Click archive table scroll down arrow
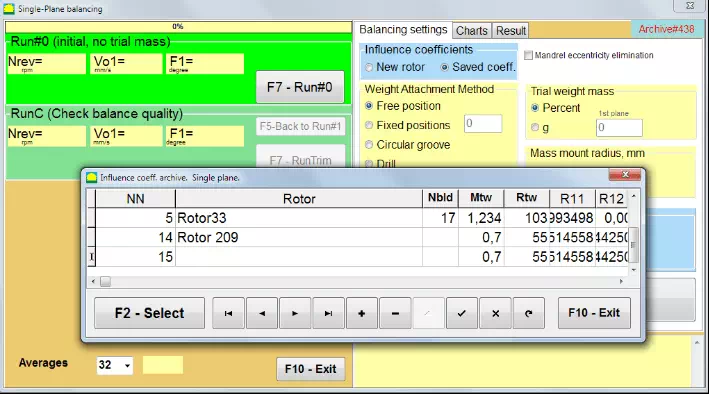Image resolution: width=709 pixels, height=394 pixels. [x=633, y=270]
